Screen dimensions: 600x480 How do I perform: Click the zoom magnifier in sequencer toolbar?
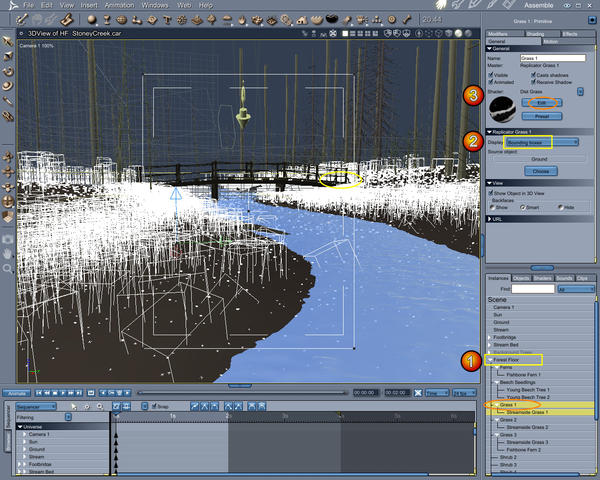(x=100, y=407)
